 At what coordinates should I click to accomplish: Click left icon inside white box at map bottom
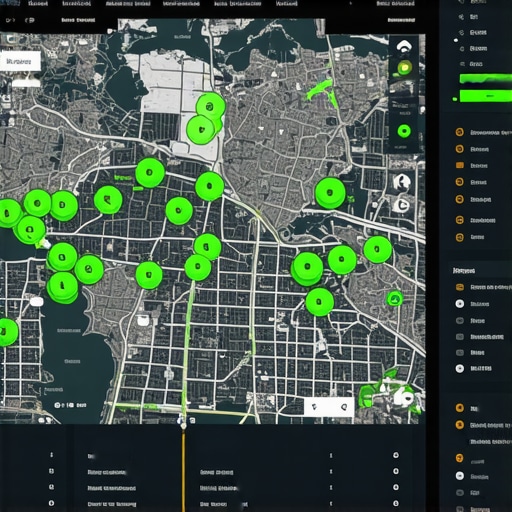314,407
